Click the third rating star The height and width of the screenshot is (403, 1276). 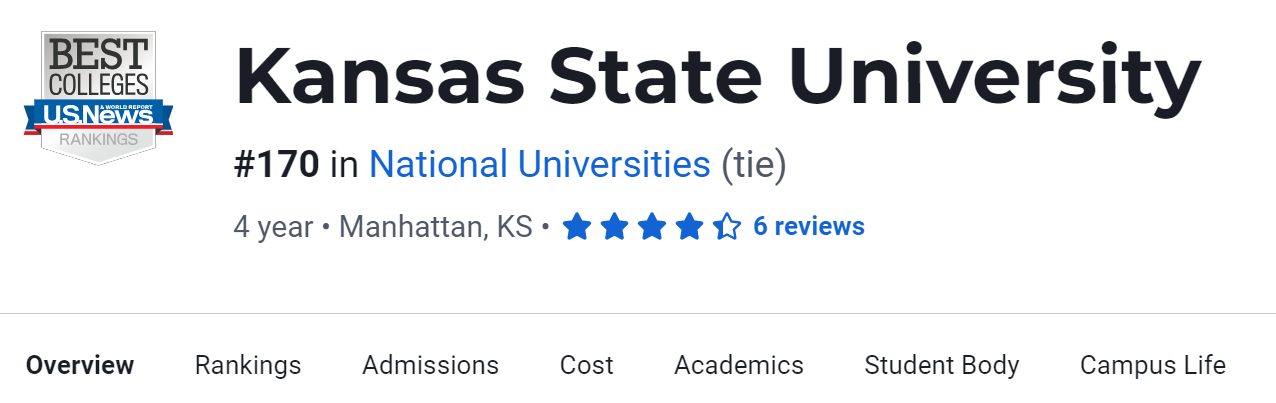point(652,228)
